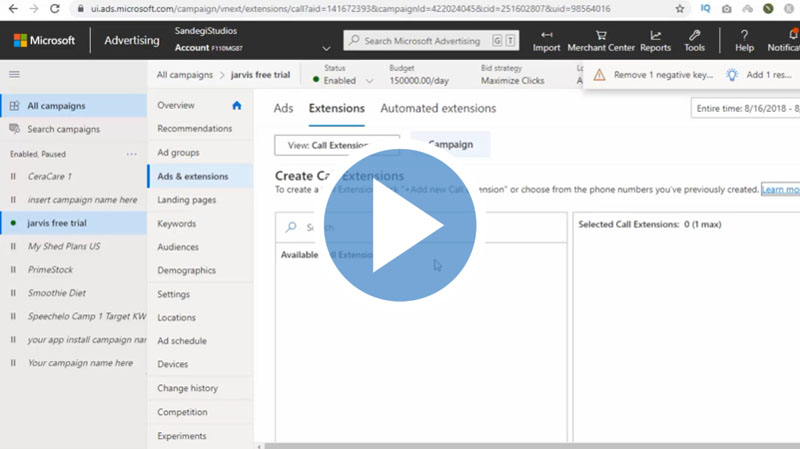Go to Ad groups
Viewport: 800px width, 449px height.
(x=178, y=153)
